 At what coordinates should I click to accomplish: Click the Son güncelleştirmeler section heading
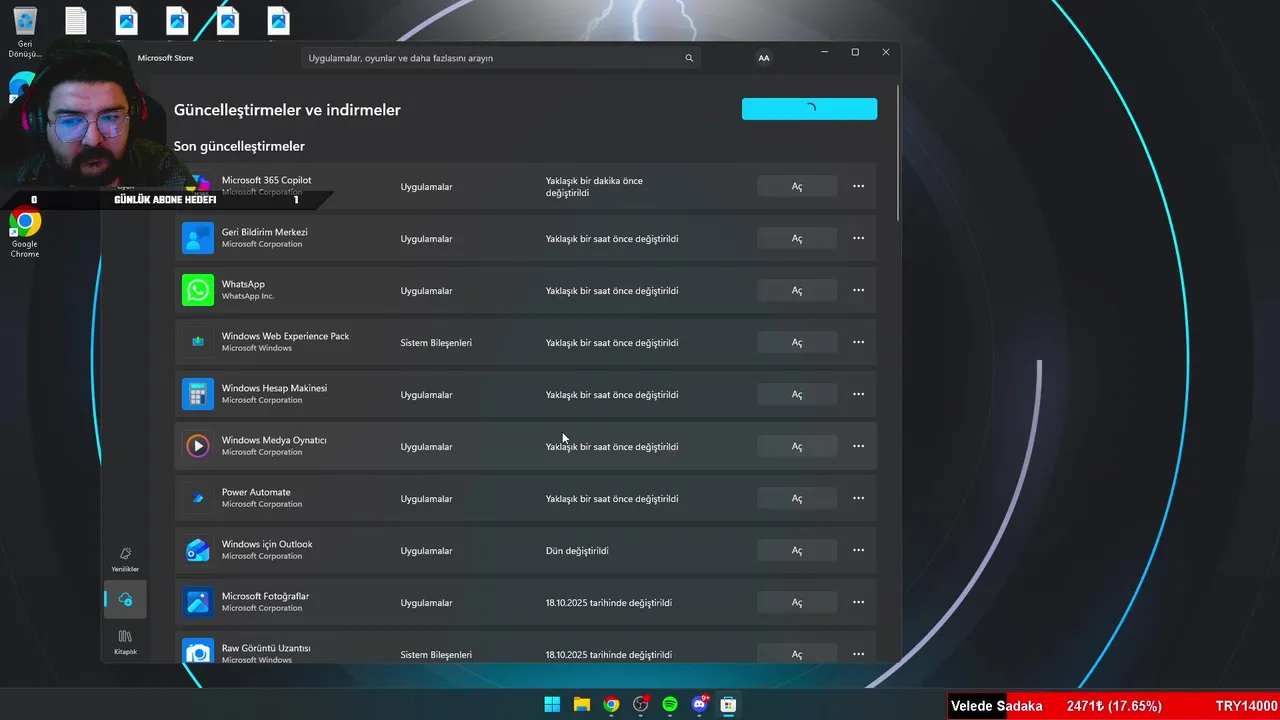click(x=239, y=146)
